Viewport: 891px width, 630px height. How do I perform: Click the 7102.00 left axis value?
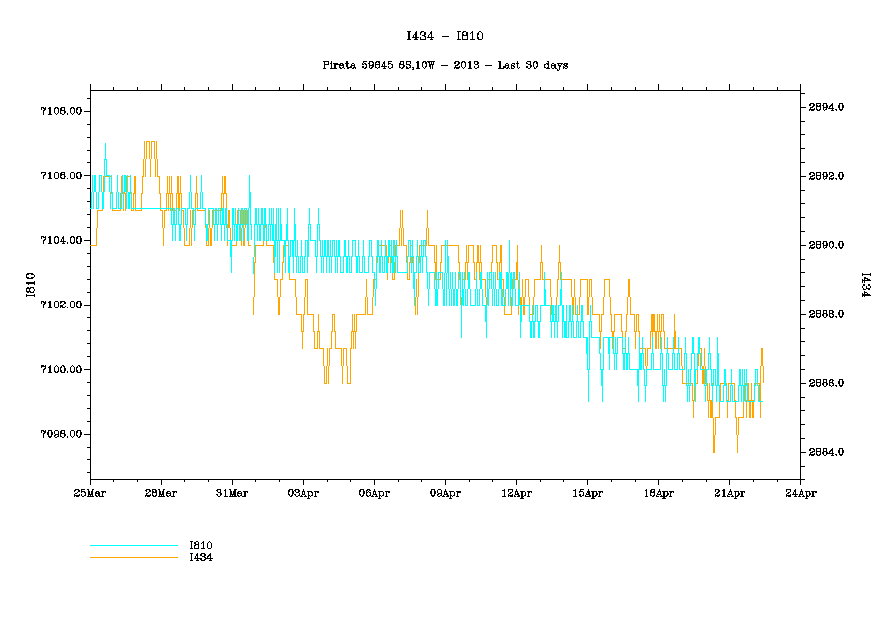(x=60, y=305)
